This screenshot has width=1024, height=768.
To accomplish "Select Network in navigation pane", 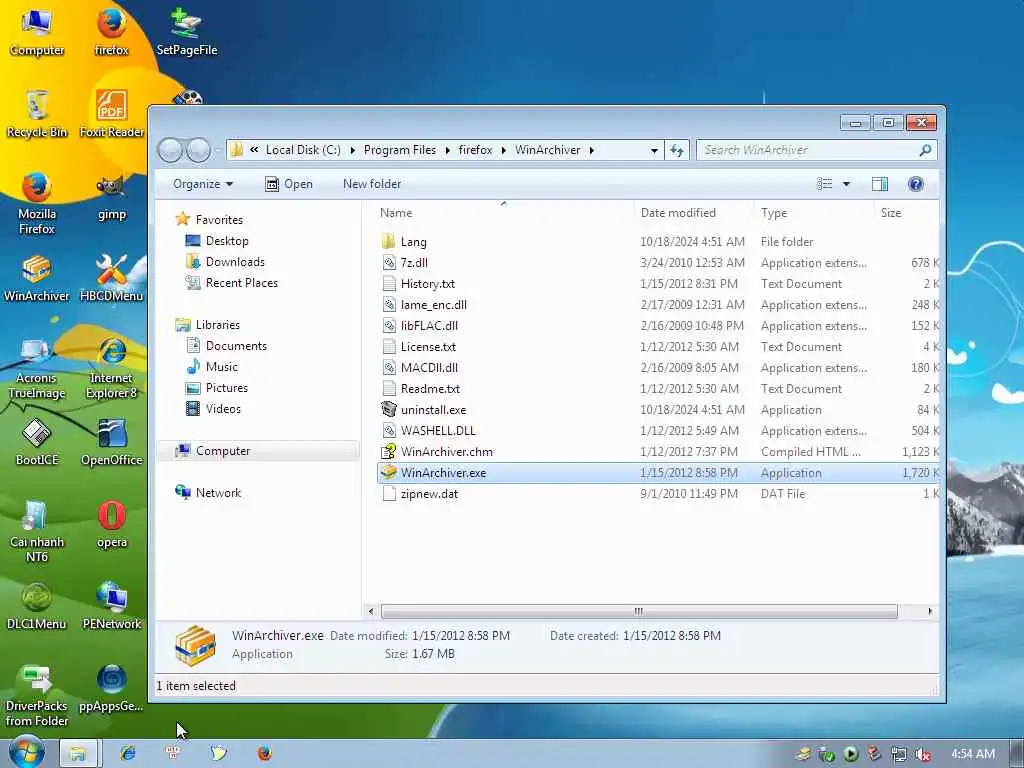I will 208,492.
